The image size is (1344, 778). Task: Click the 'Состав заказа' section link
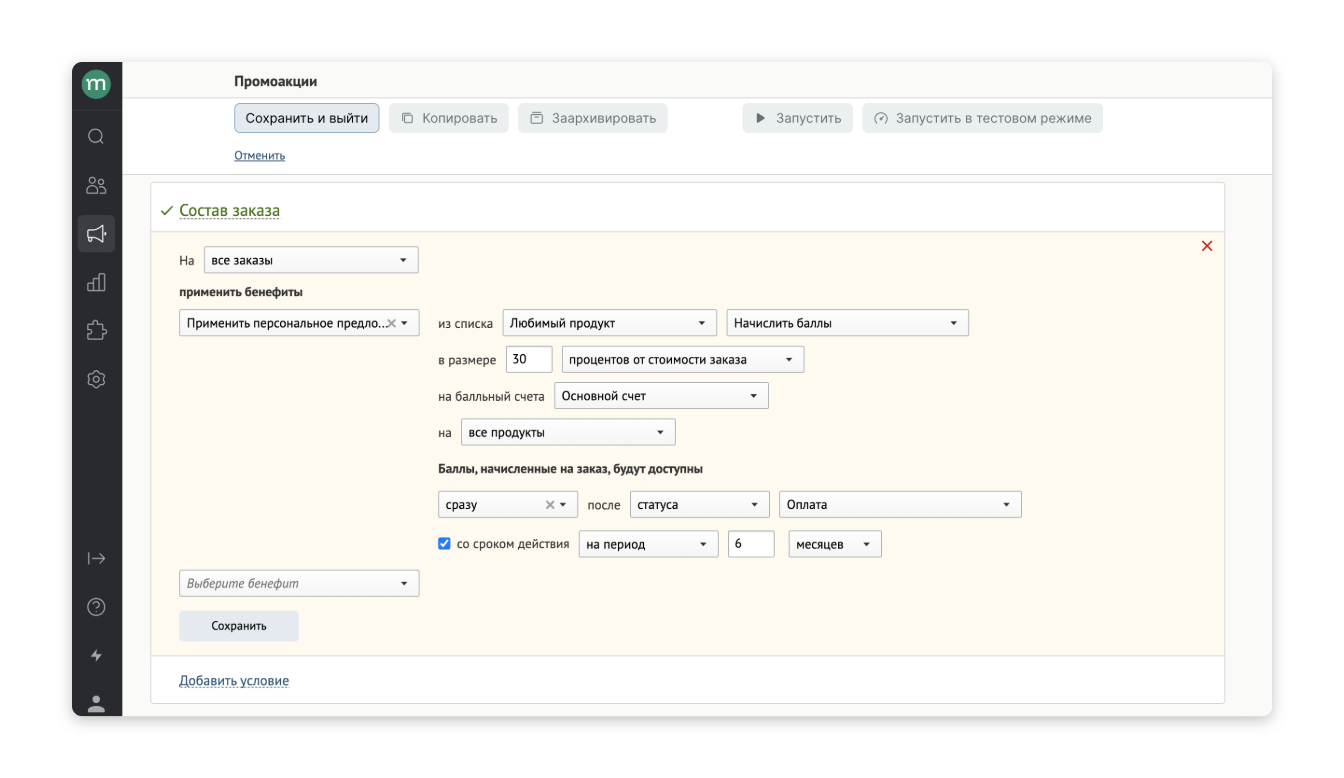(x=230, y=211)
